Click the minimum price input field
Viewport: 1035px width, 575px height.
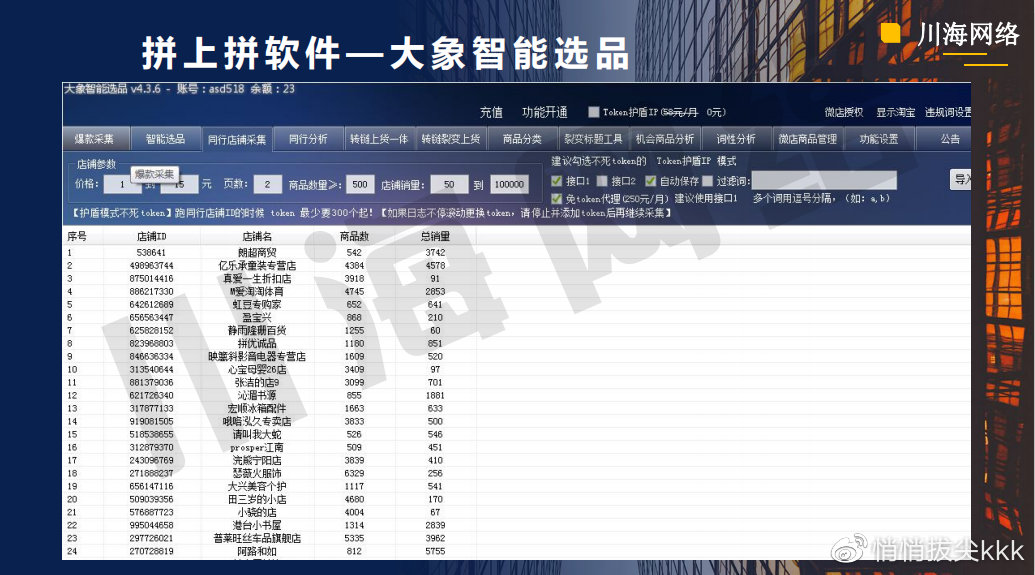point(122,184)
